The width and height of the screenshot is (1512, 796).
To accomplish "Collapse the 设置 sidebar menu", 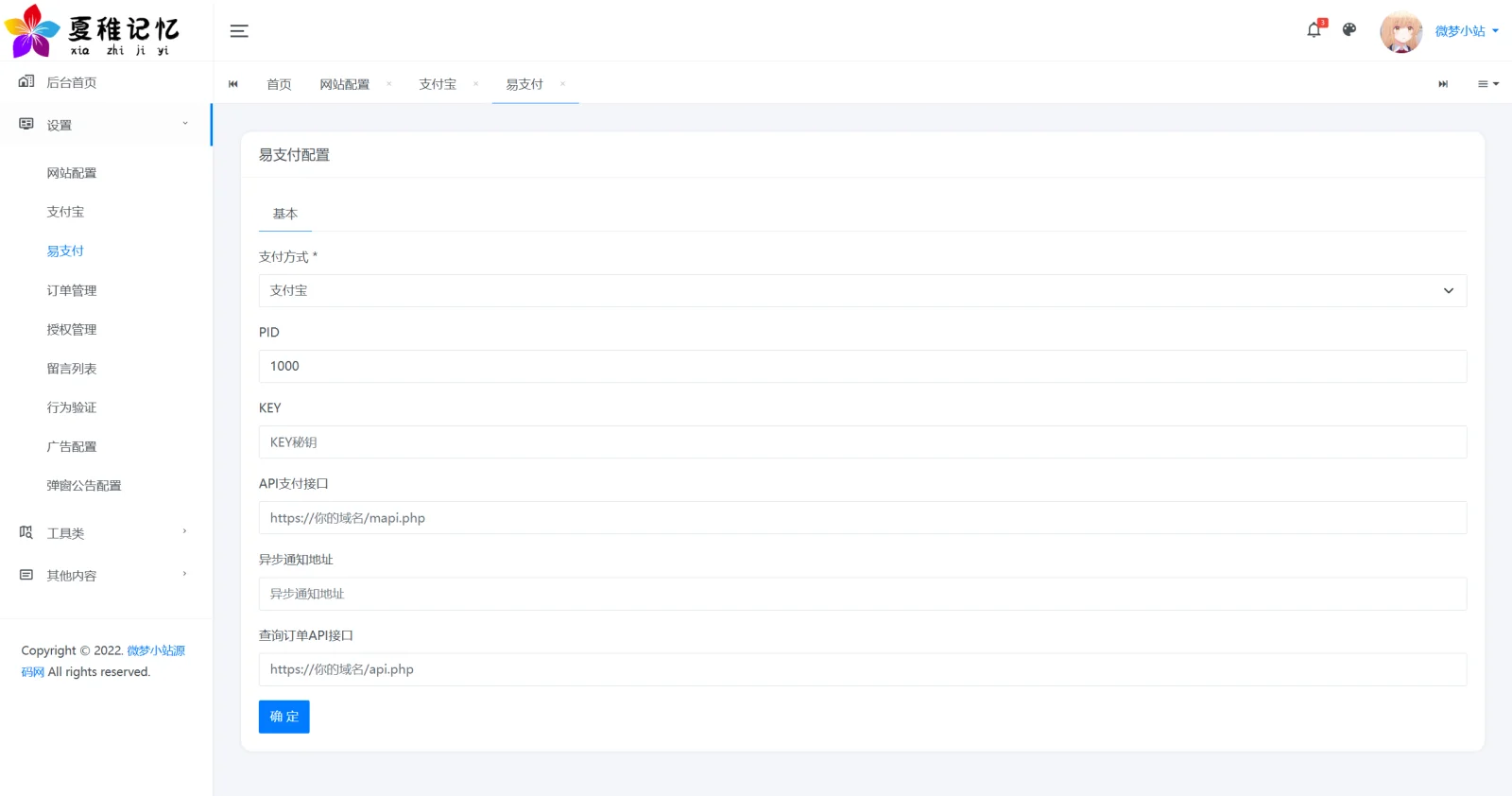I will coord(104,125).
